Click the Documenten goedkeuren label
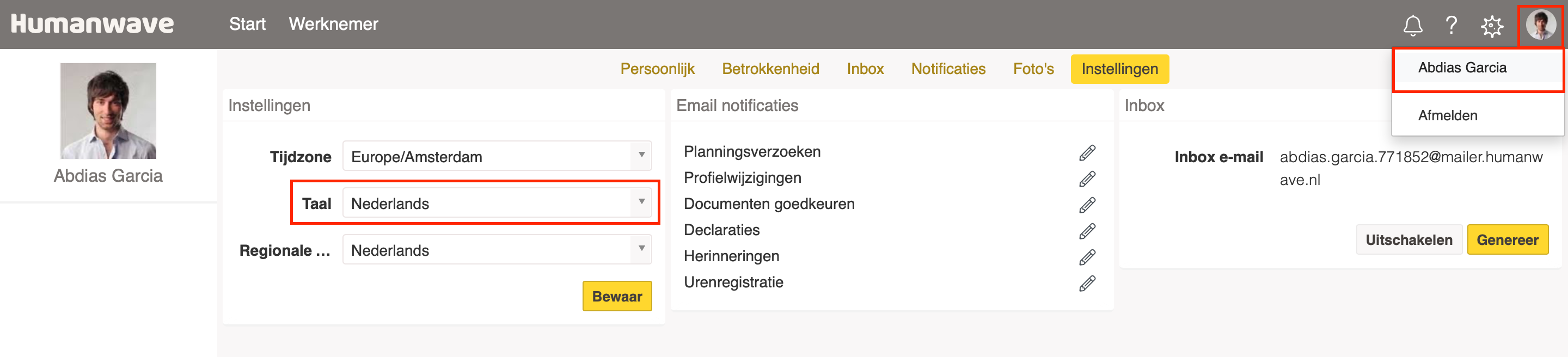 (769, 204)
